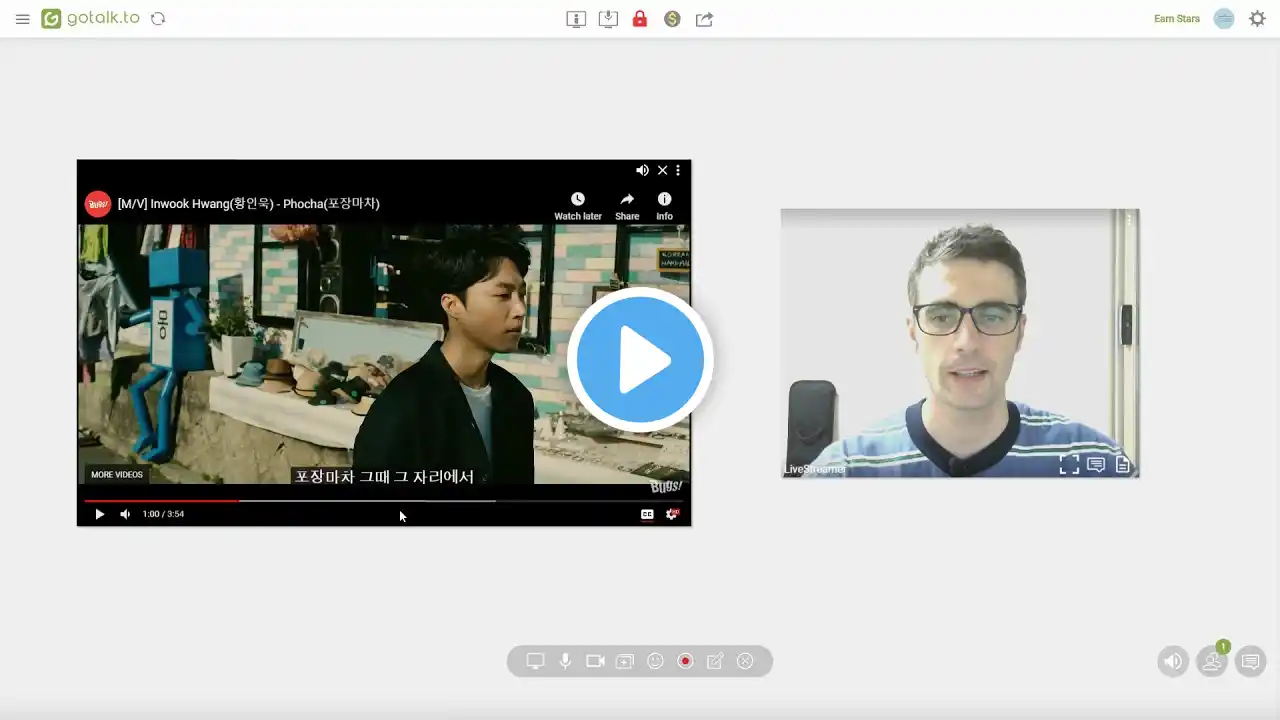Open the whiteboard edit icon
1280x720 pixels.
click(x=715, y=661)
